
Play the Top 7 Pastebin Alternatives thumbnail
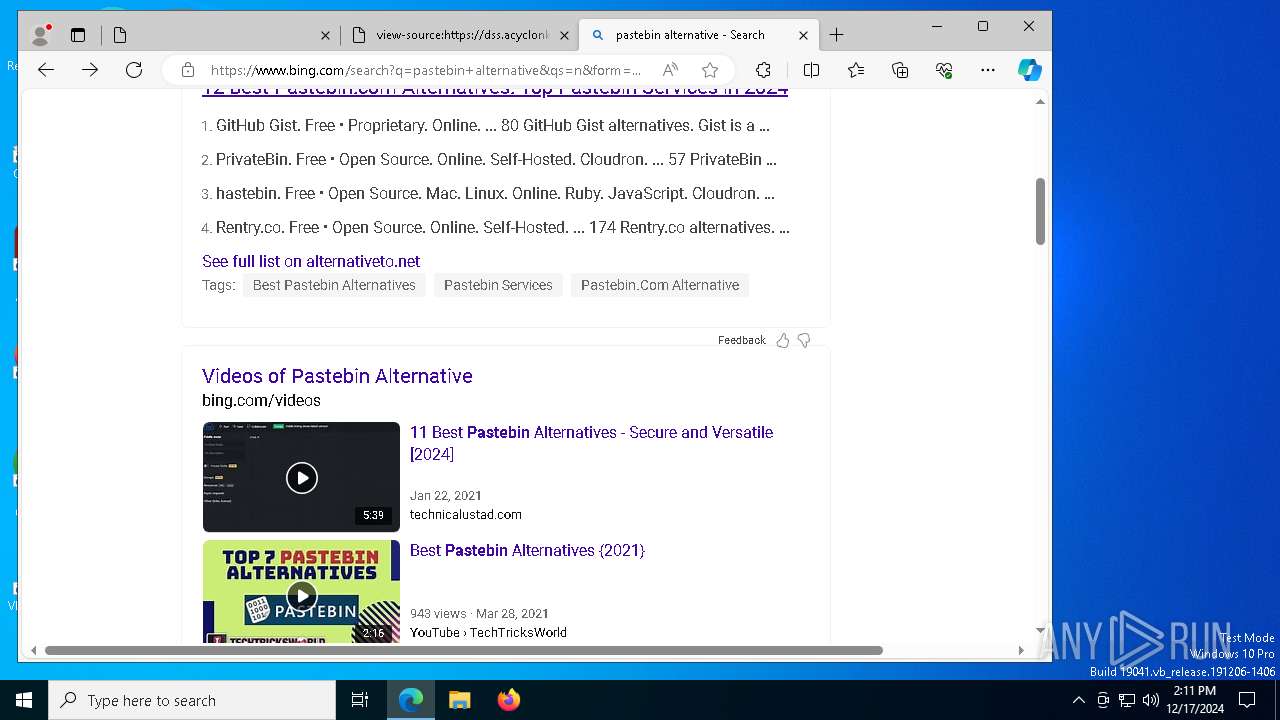click(301, 591)
